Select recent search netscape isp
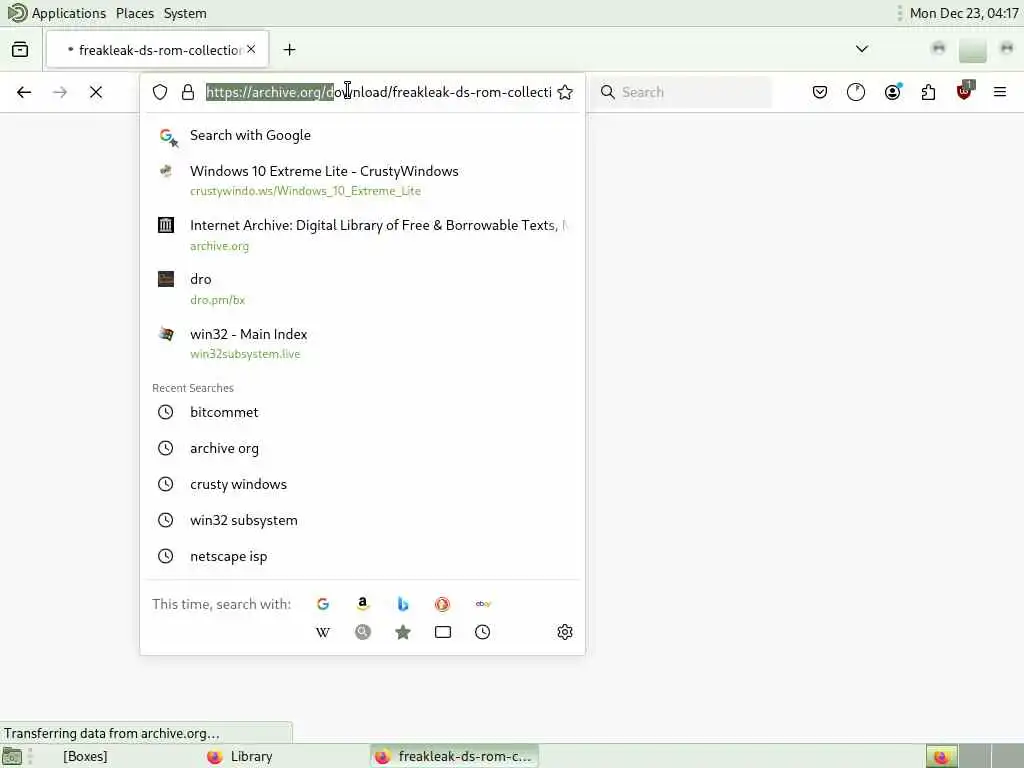 pyautogui.click(x=362, y=556)
